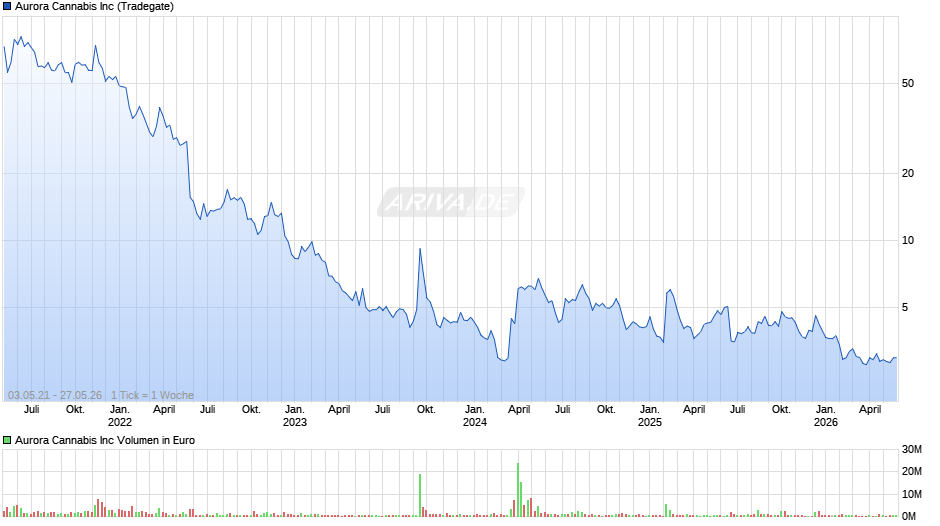Click the "Jan. 2022" time axis label
940x526 pixels.
[x=119, y=416]
